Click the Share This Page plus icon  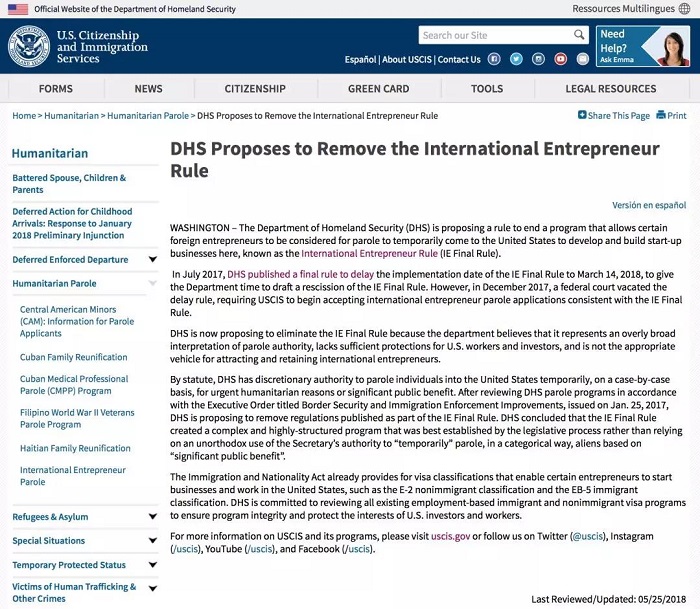point(582,115)
